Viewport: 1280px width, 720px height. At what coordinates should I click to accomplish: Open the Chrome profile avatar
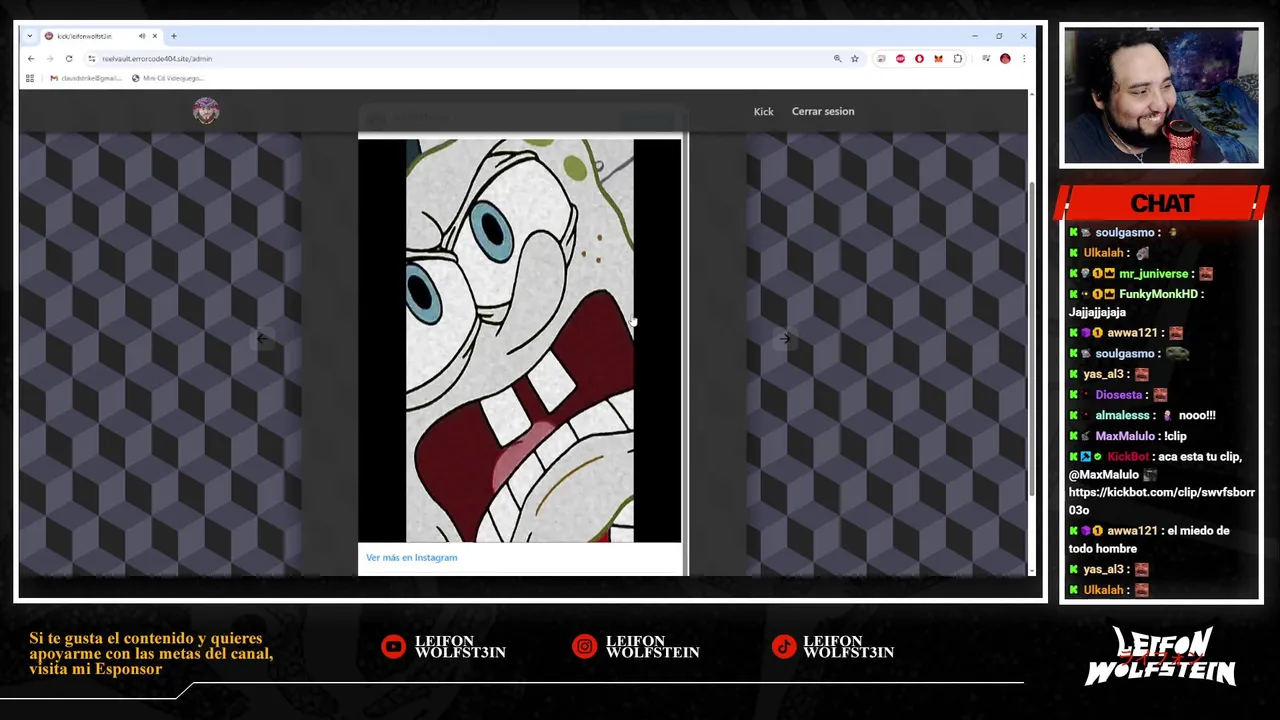[x=1005, y=59]
